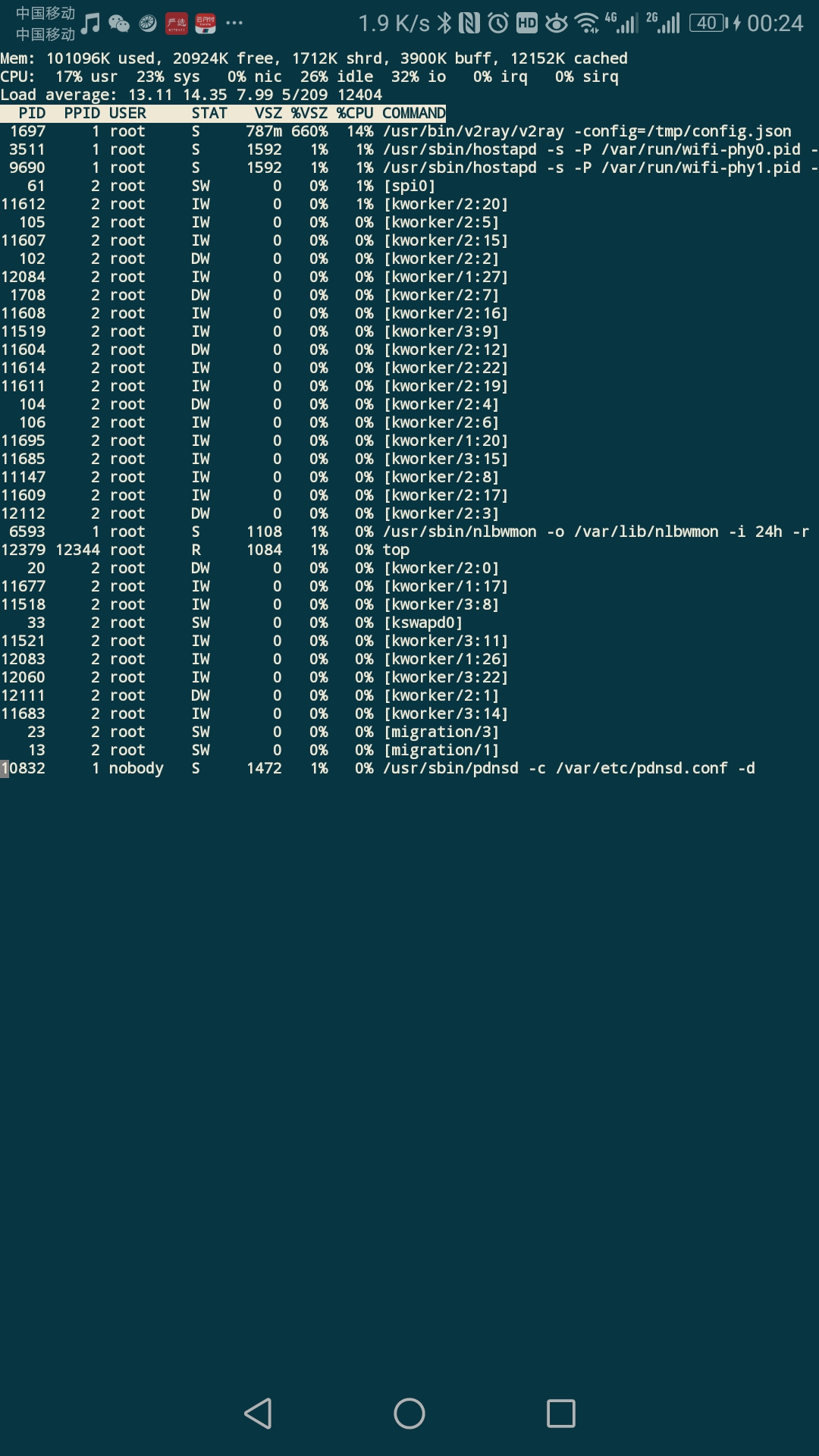Click PID 1697 in process list
The height and width of the screenshot is (1456, 819).
pos(27,131)
